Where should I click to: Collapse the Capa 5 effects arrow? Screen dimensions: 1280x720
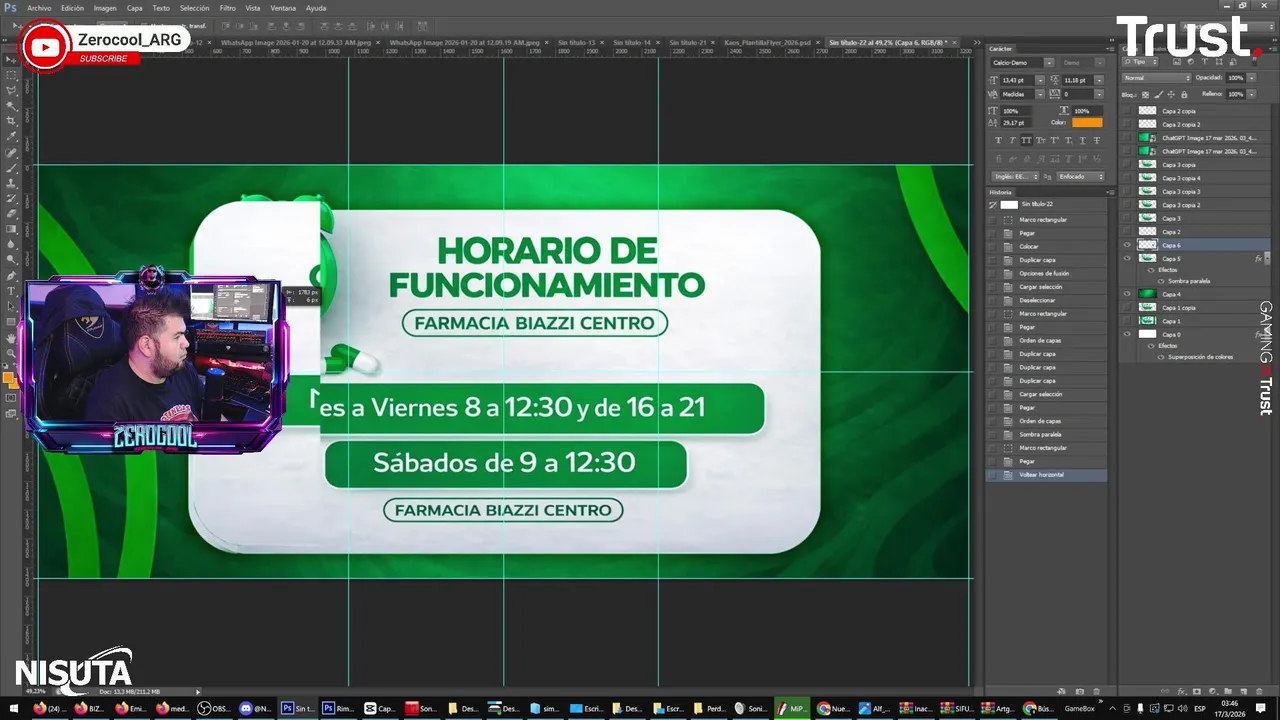[x=1266, y=258]
